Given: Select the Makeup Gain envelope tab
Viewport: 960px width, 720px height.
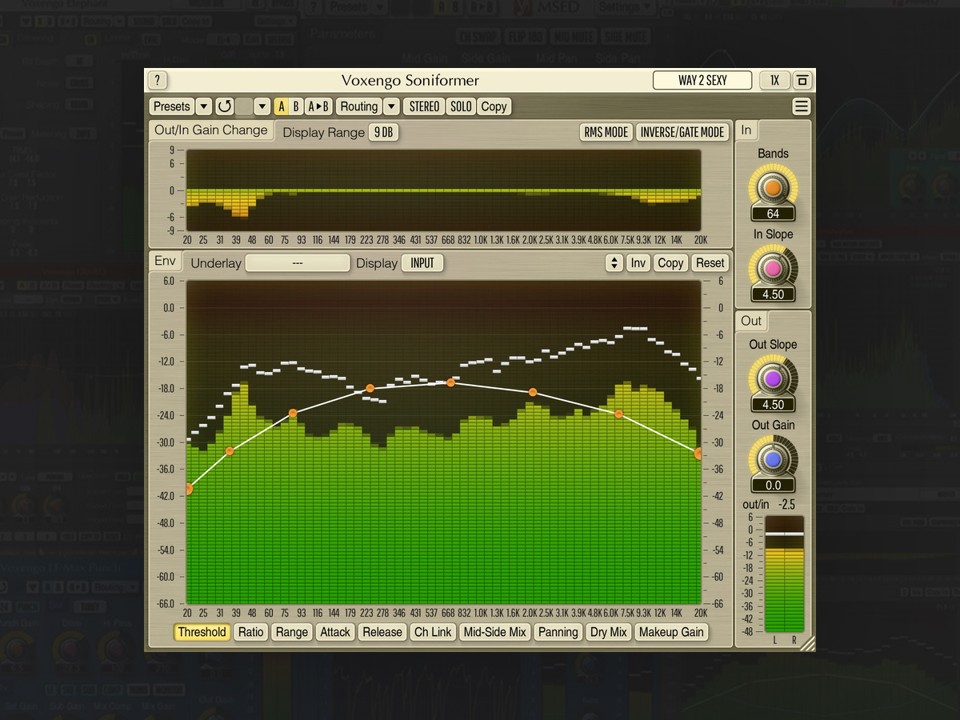Looking at the screenshot, I should click(x=671, y=632).
